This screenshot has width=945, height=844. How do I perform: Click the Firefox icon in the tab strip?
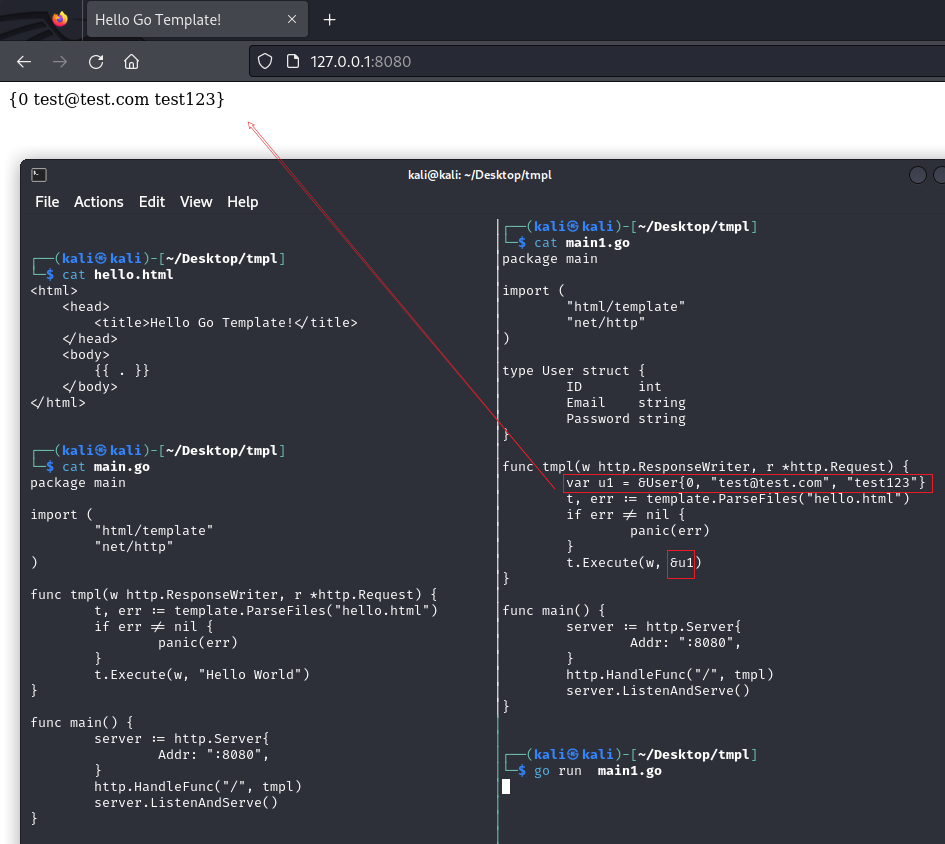(60, 19)
